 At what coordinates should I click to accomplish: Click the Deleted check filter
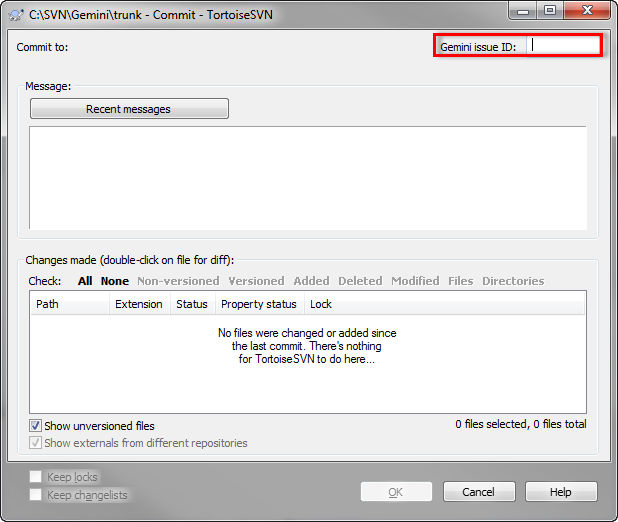360,281
